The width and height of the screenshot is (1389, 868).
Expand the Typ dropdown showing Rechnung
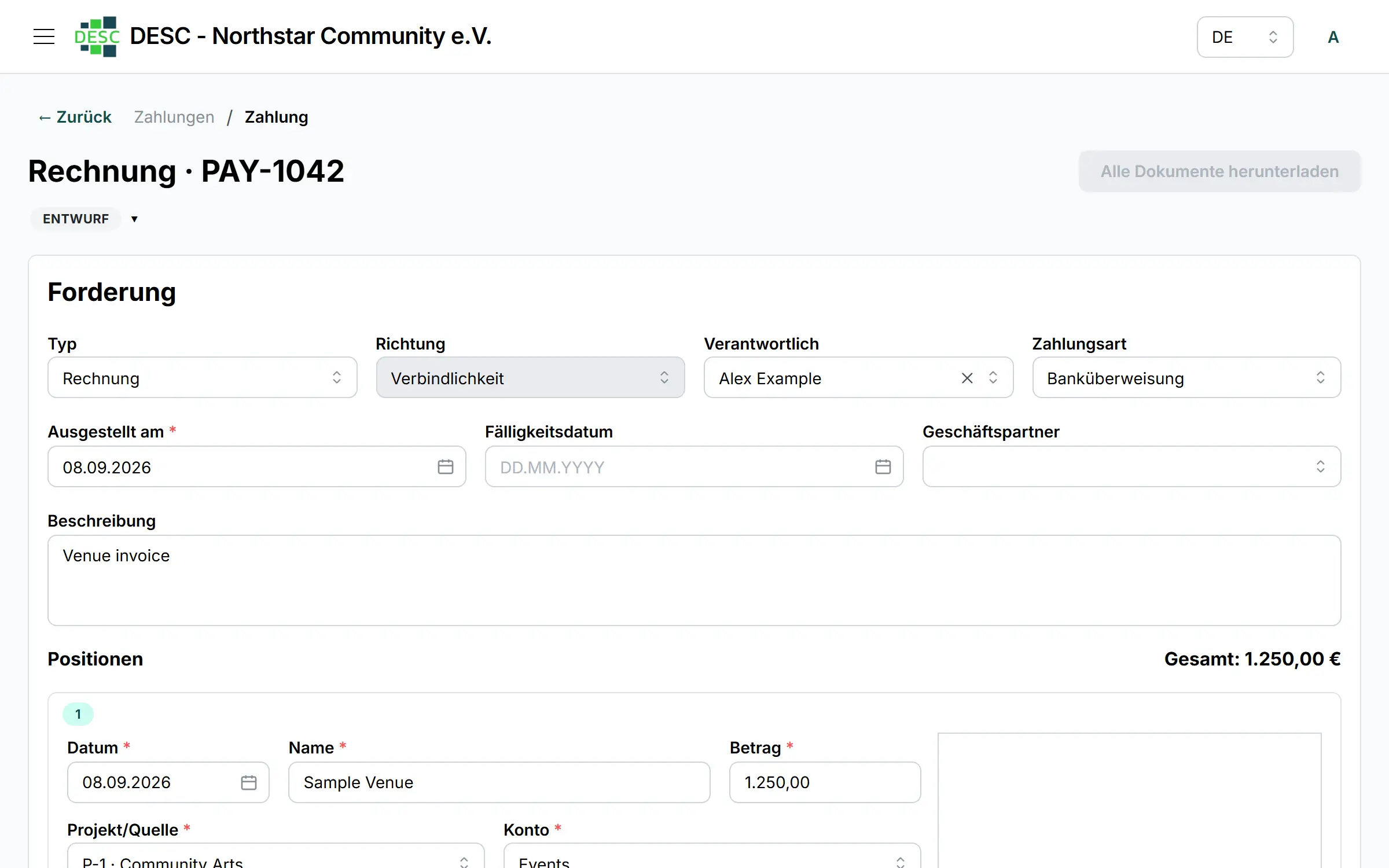202,378
